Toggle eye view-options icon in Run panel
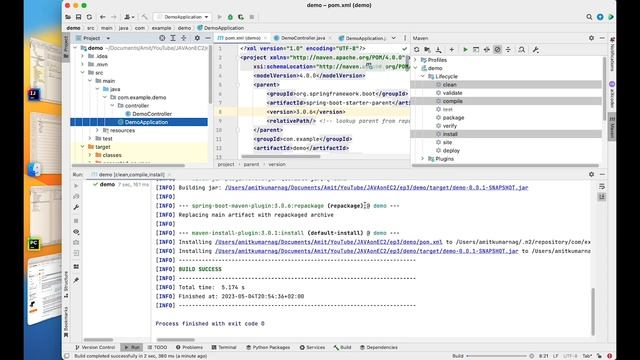 point(76,232)
